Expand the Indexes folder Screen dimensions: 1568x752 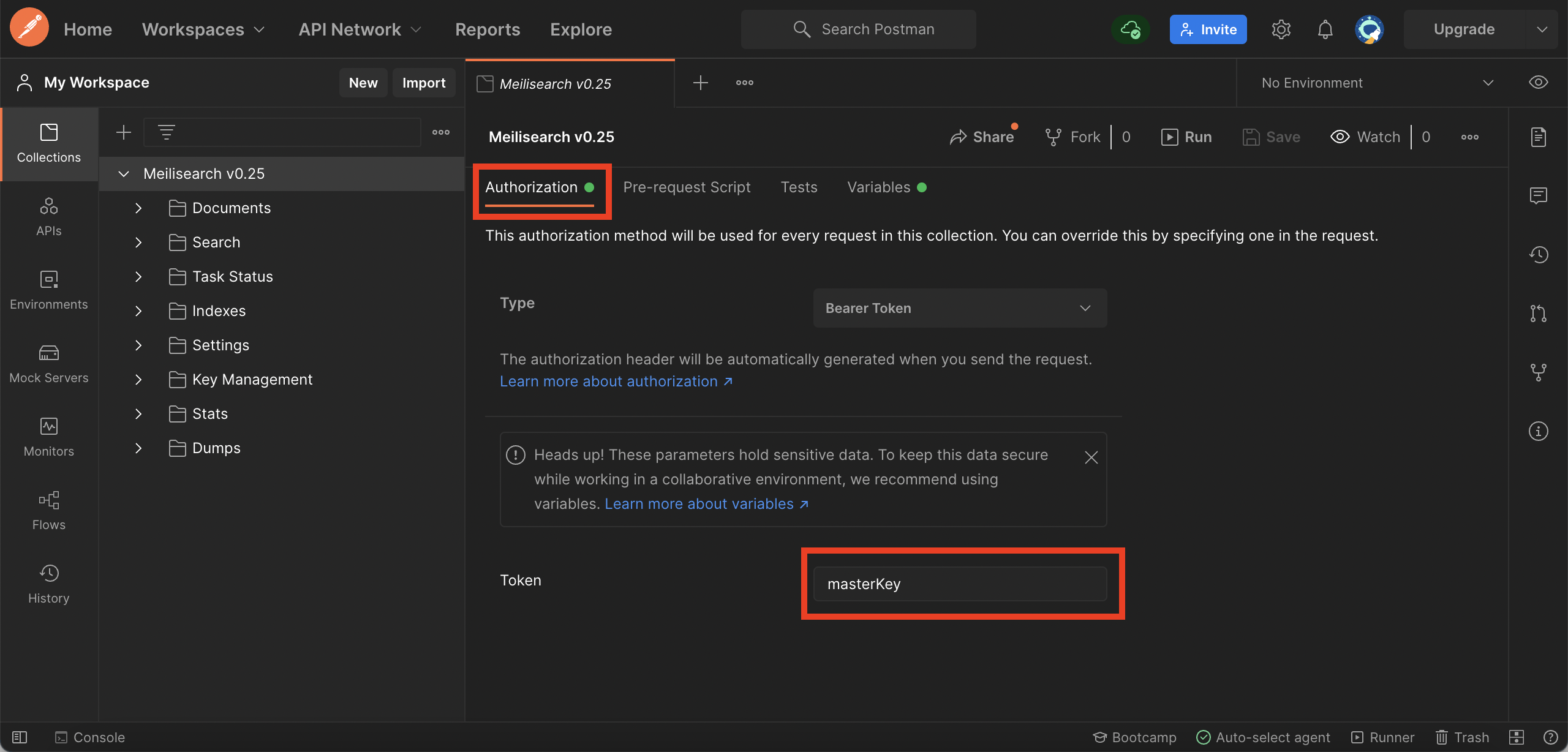coord(138,311)
